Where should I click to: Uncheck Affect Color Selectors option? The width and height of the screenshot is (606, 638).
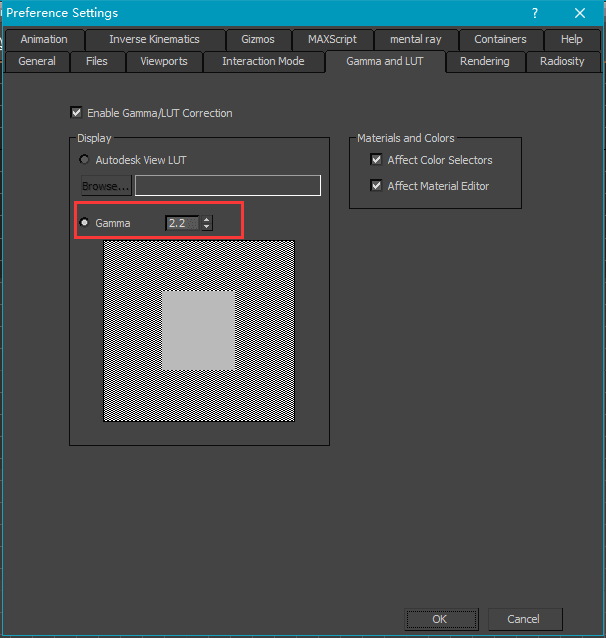click(x=376, y=160)
